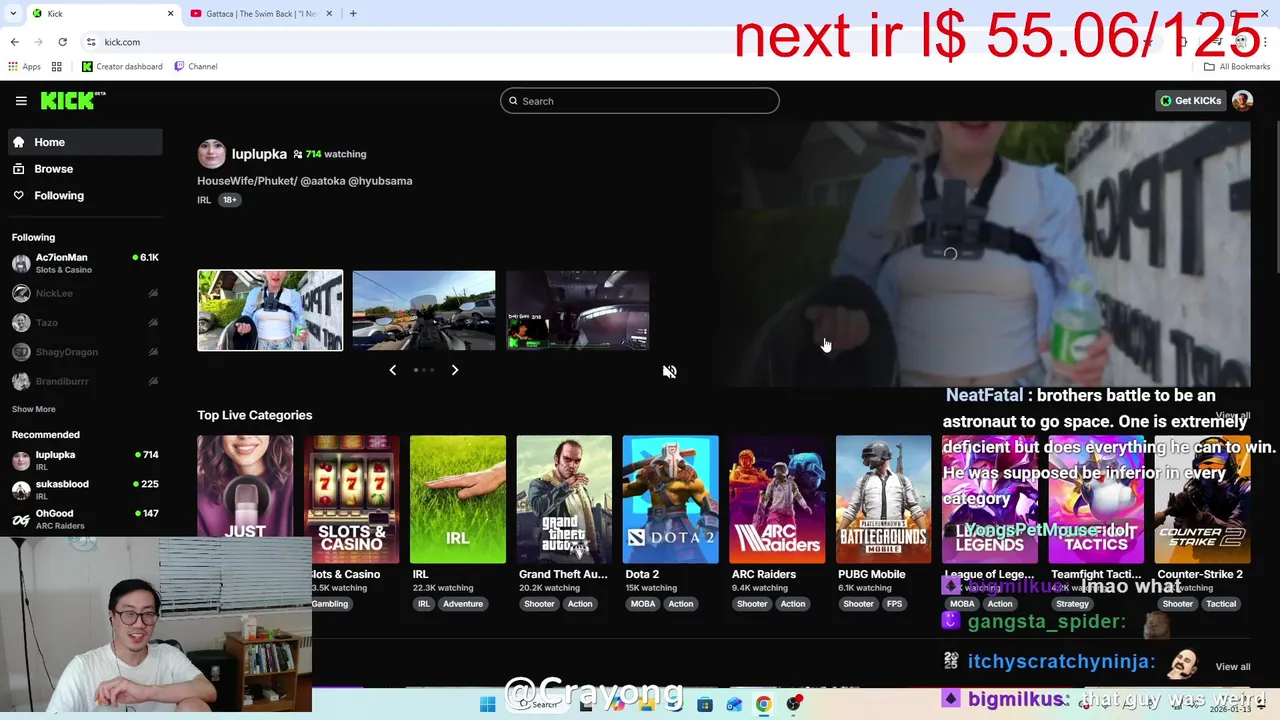
Task: Open the profile avatar menu
Action: coord(1242,101)
